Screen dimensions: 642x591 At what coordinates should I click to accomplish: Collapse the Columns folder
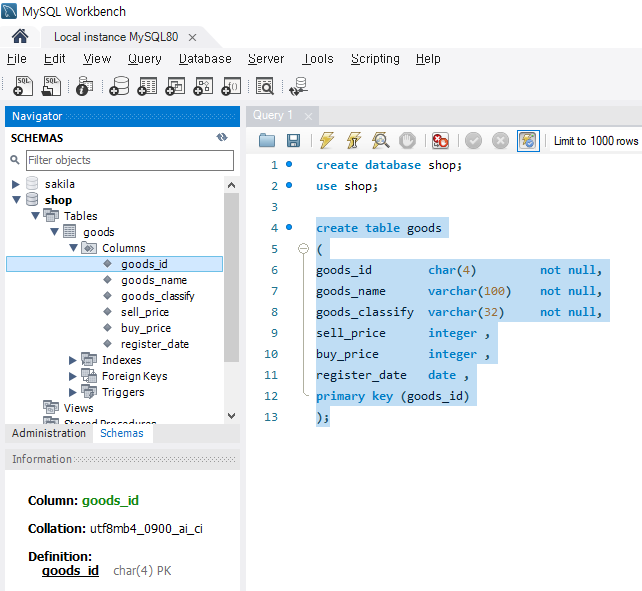74,248
